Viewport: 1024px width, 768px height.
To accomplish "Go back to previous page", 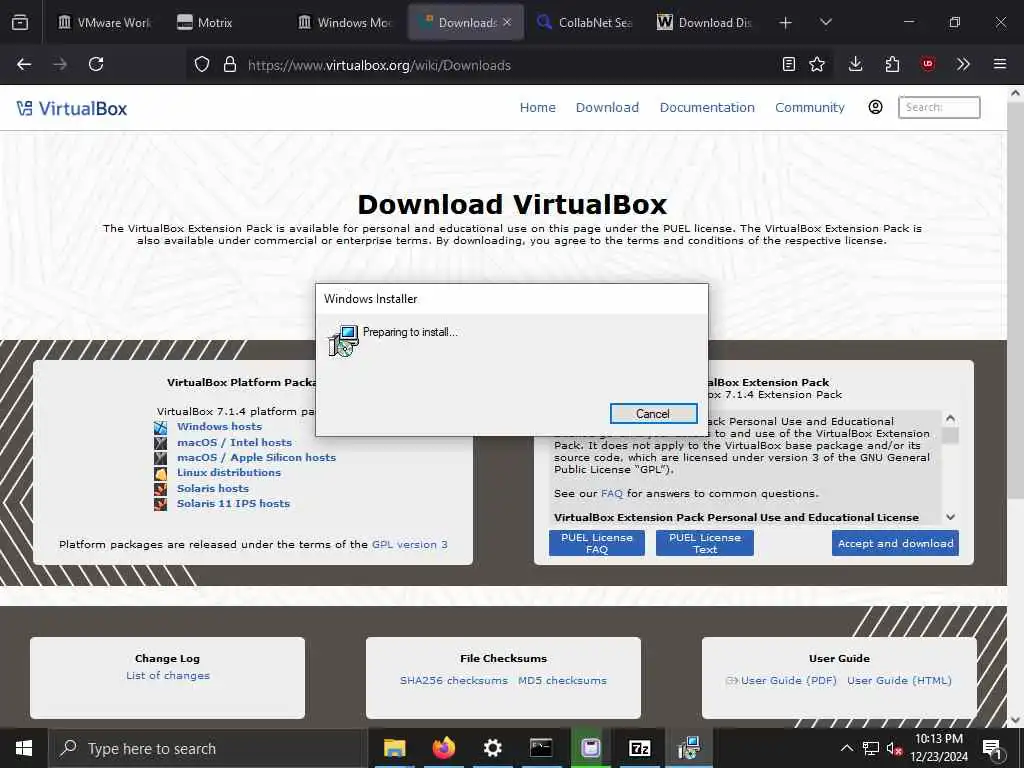I will (x=24, y=64).
